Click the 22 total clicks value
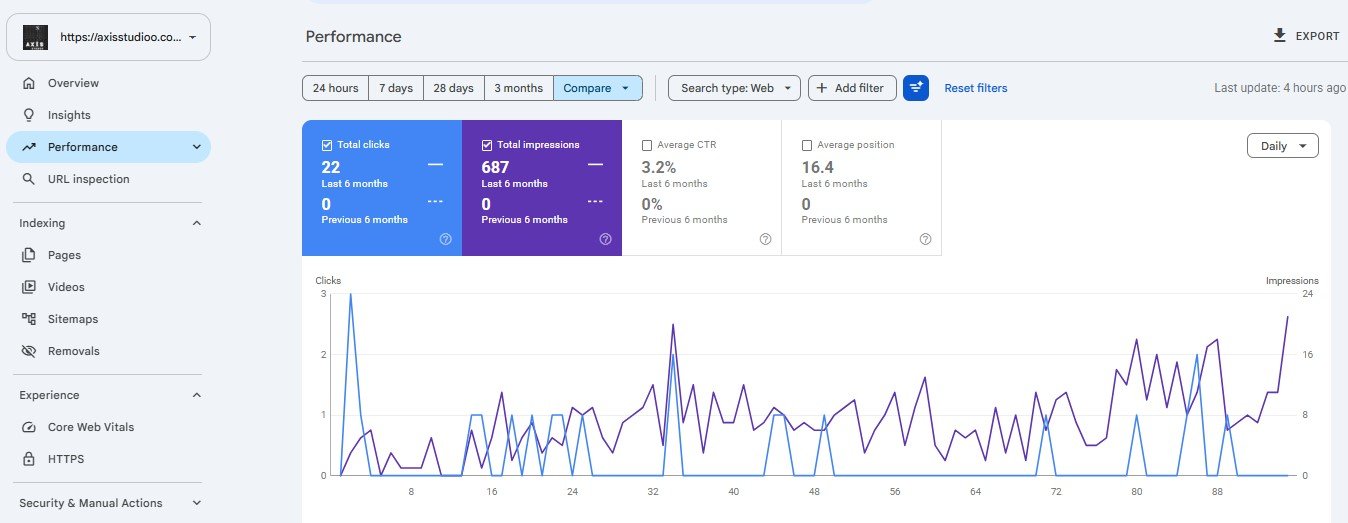This screenshot has width=1348, height=523. tap(331, 167)
